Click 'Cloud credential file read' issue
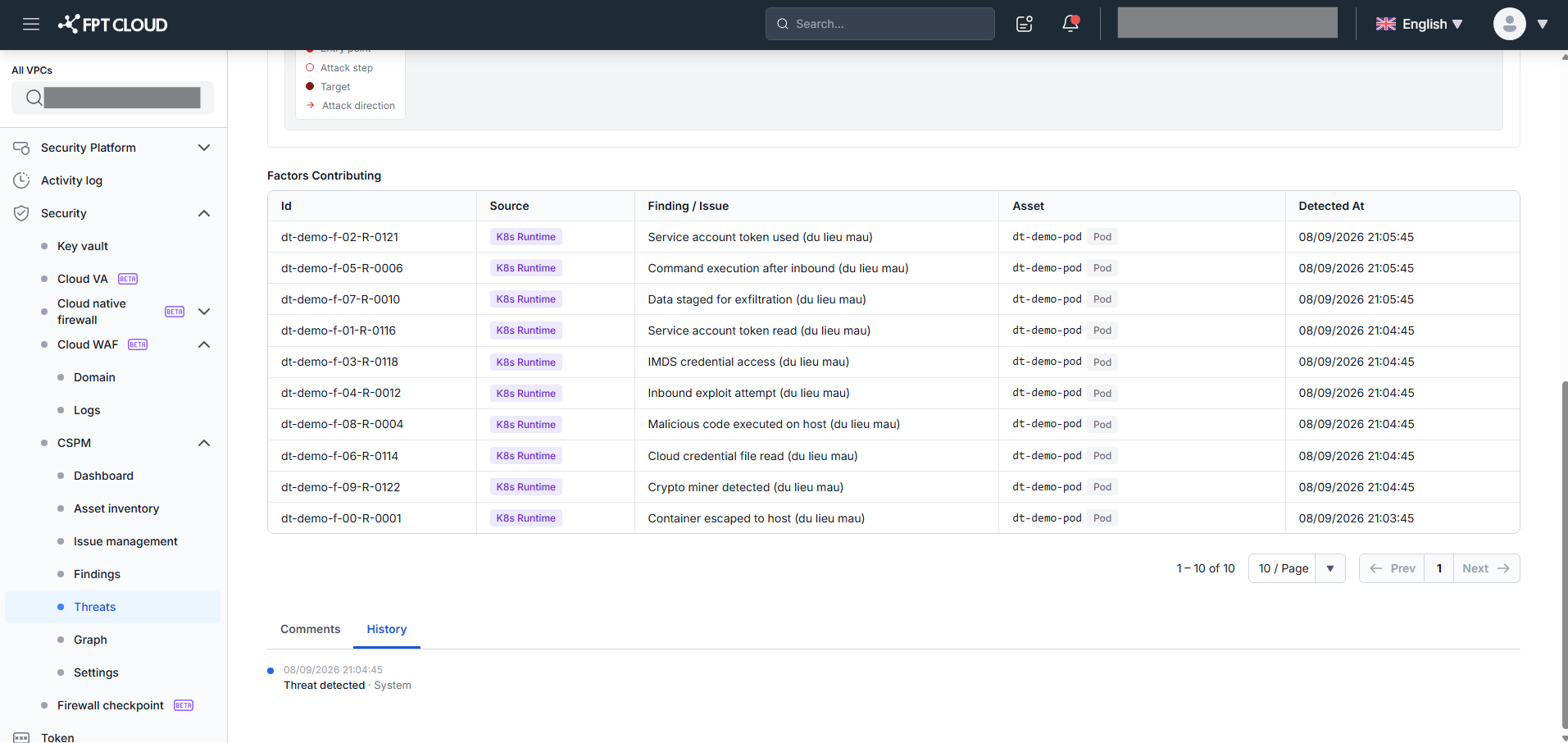Viewport: 1568px width, 743px height. (752, 456)
